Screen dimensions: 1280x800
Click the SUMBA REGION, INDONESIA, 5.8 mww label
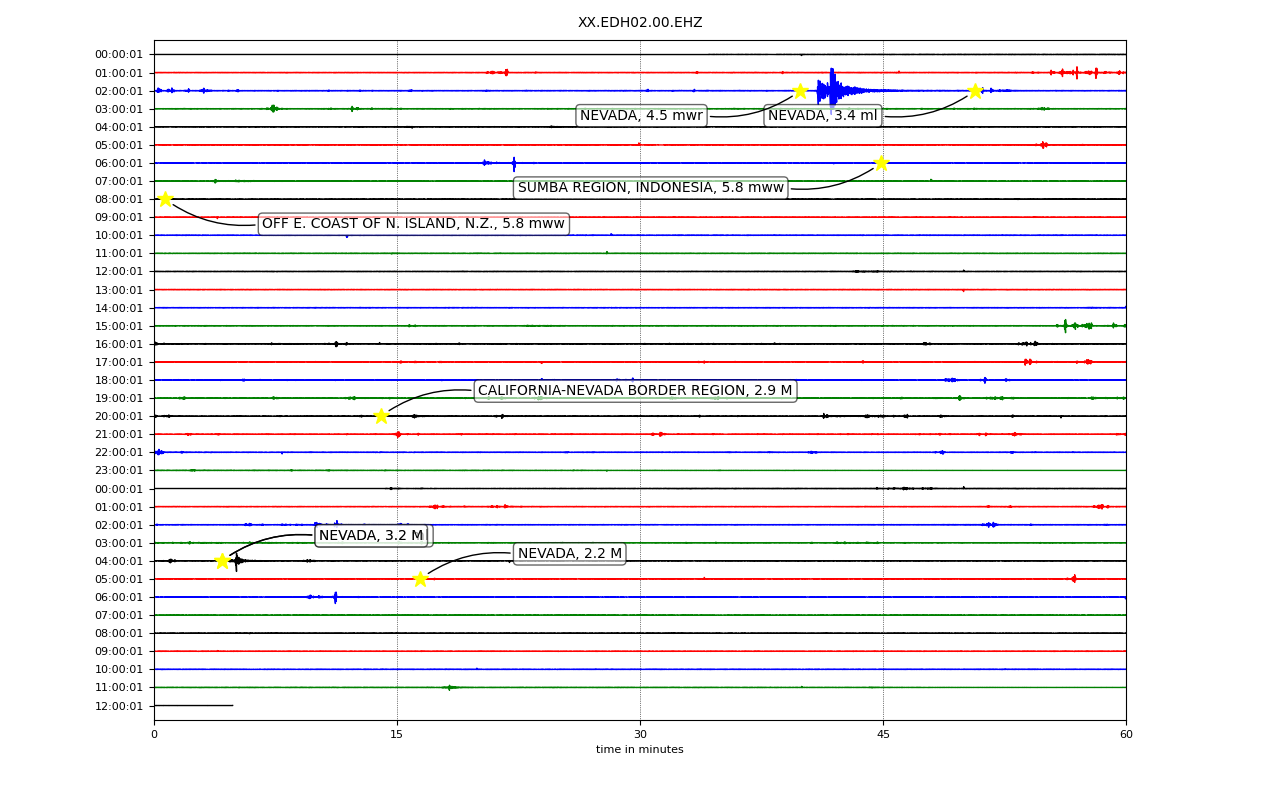pos(651,188)
